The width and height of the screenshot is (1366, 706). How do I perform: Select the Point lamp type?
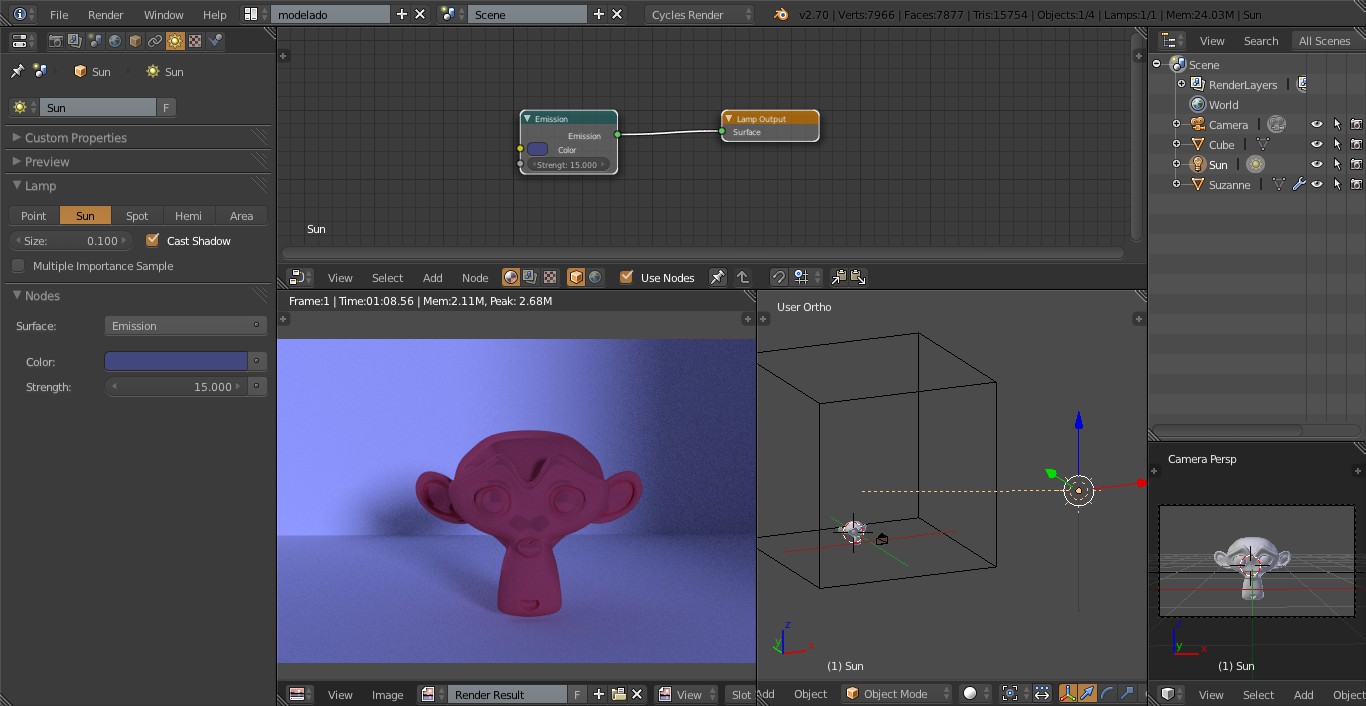34,215
